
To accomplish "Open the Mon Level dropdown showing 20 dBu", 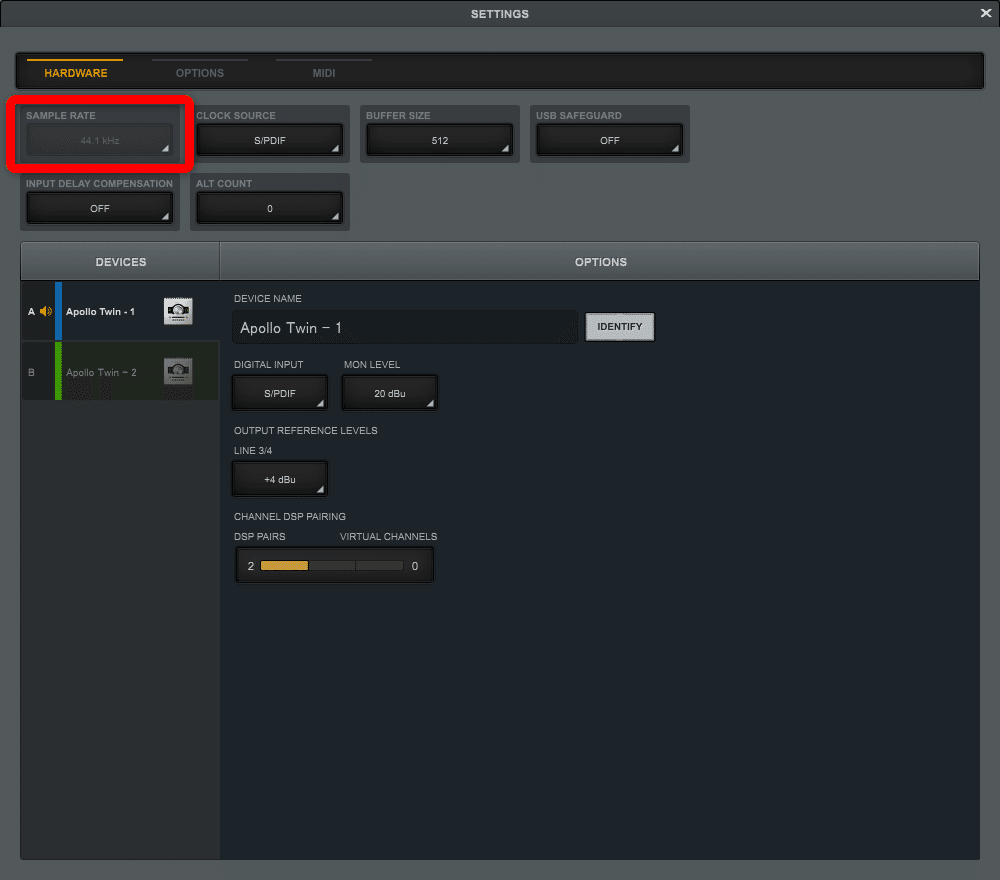I will click(x=390, y=393).
